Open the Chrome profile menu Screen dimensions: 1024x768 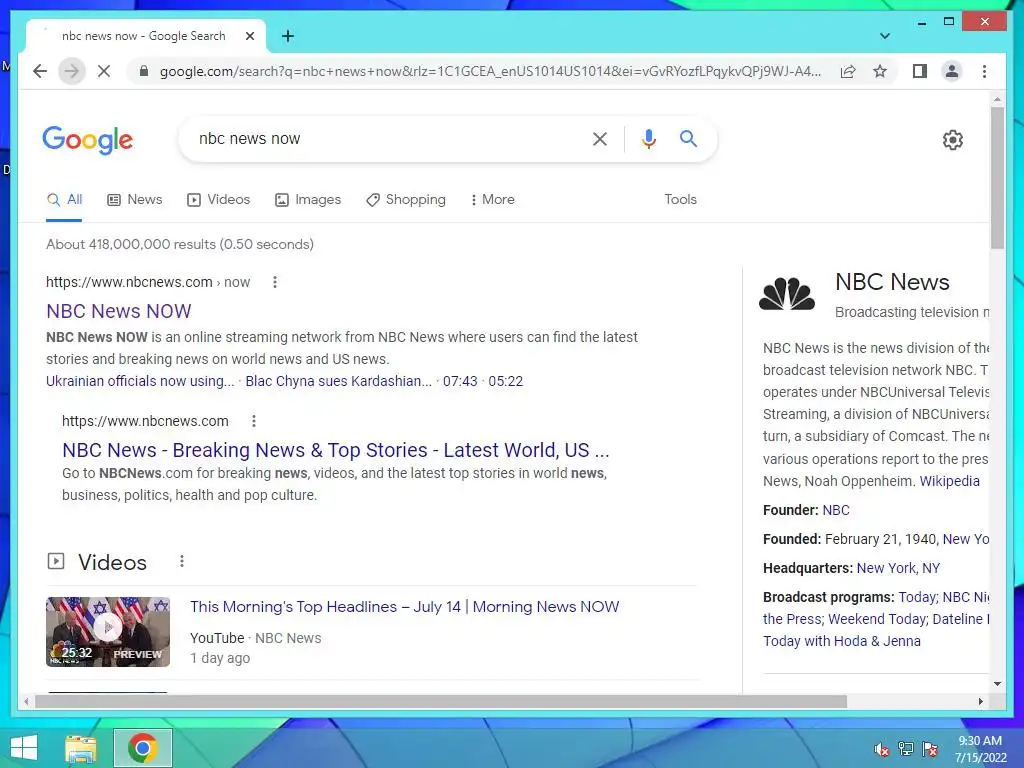click(x=952, y=71)
